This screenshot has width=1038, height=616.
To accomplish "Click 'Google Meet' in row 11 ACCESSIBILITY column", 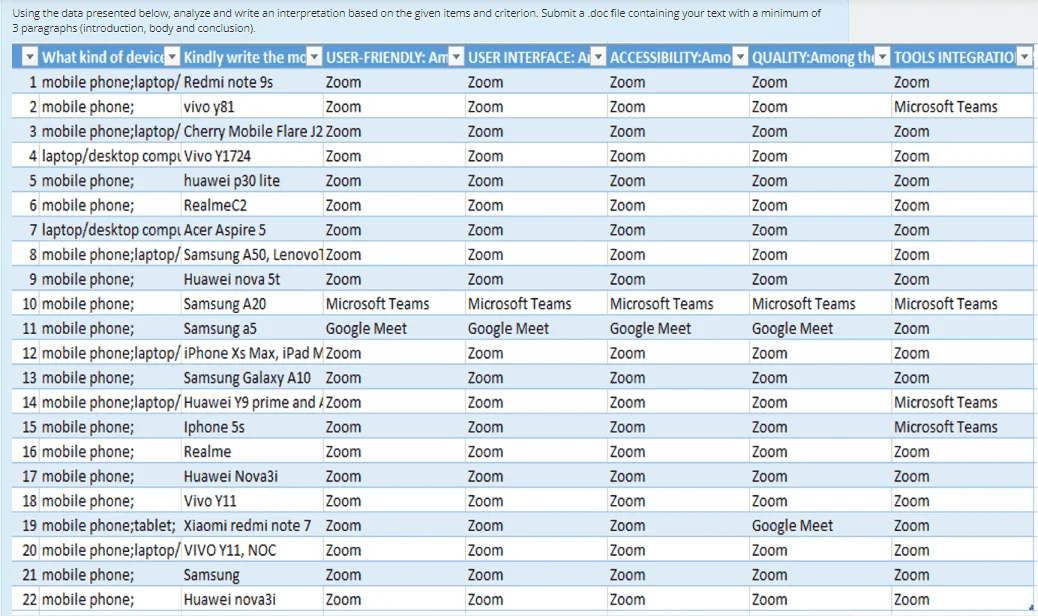I will [x=650, y=328].
